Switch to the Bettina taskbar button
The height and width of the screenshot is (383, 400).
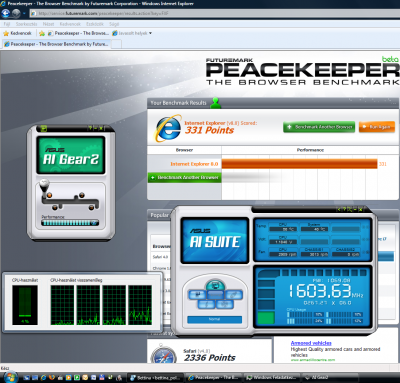(156, 377)
